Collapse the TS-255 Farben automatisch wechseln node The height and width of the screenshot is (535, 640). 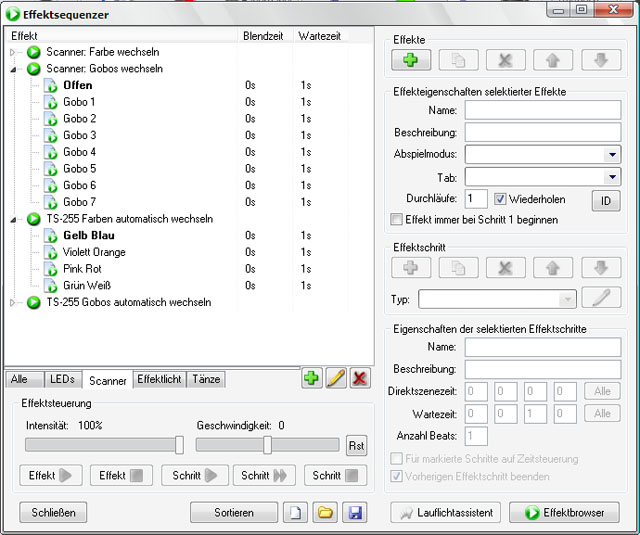point(13,219)
